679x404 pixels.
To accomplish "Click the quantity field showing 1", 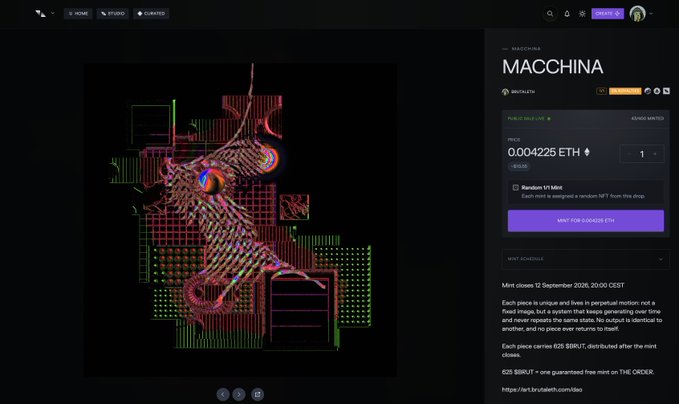I will tap(642, 154).
